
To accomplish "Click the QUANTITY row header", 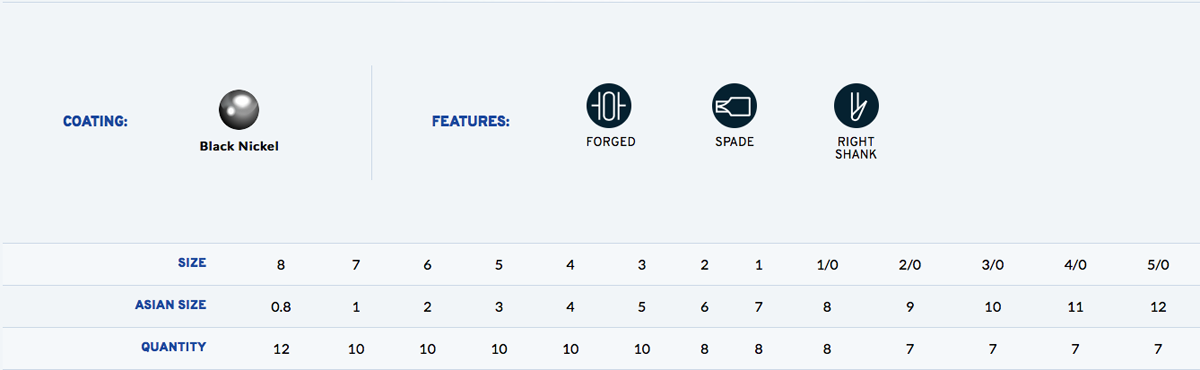I will point(174,347).
